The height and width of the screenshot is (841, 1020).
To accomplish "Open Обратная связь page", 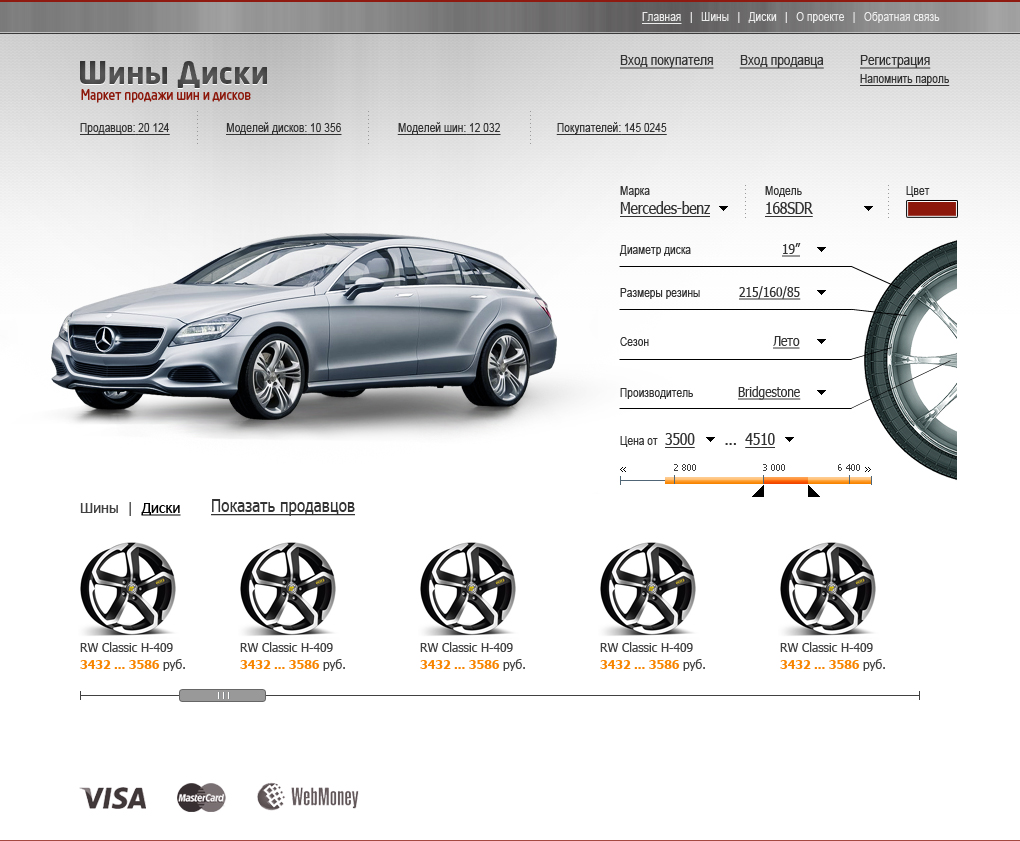I will click(x=901, y=17).
